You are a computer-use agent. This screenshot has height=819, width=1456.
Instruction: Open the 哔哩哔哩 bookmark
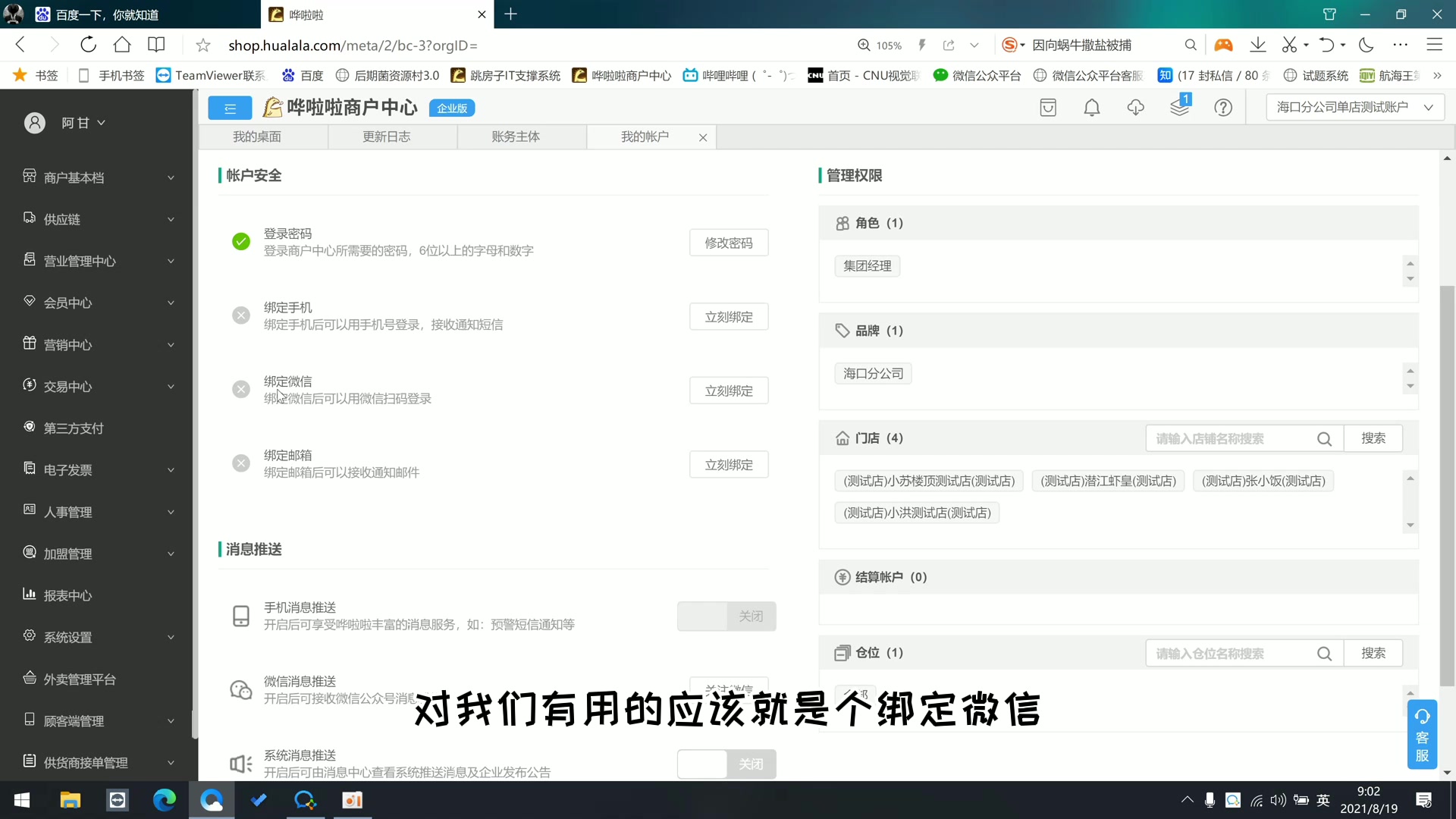[739, 75]
